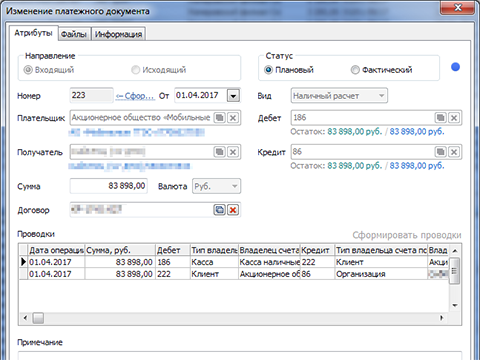Click the Касса owner type cell

click(x=214, y=262)
